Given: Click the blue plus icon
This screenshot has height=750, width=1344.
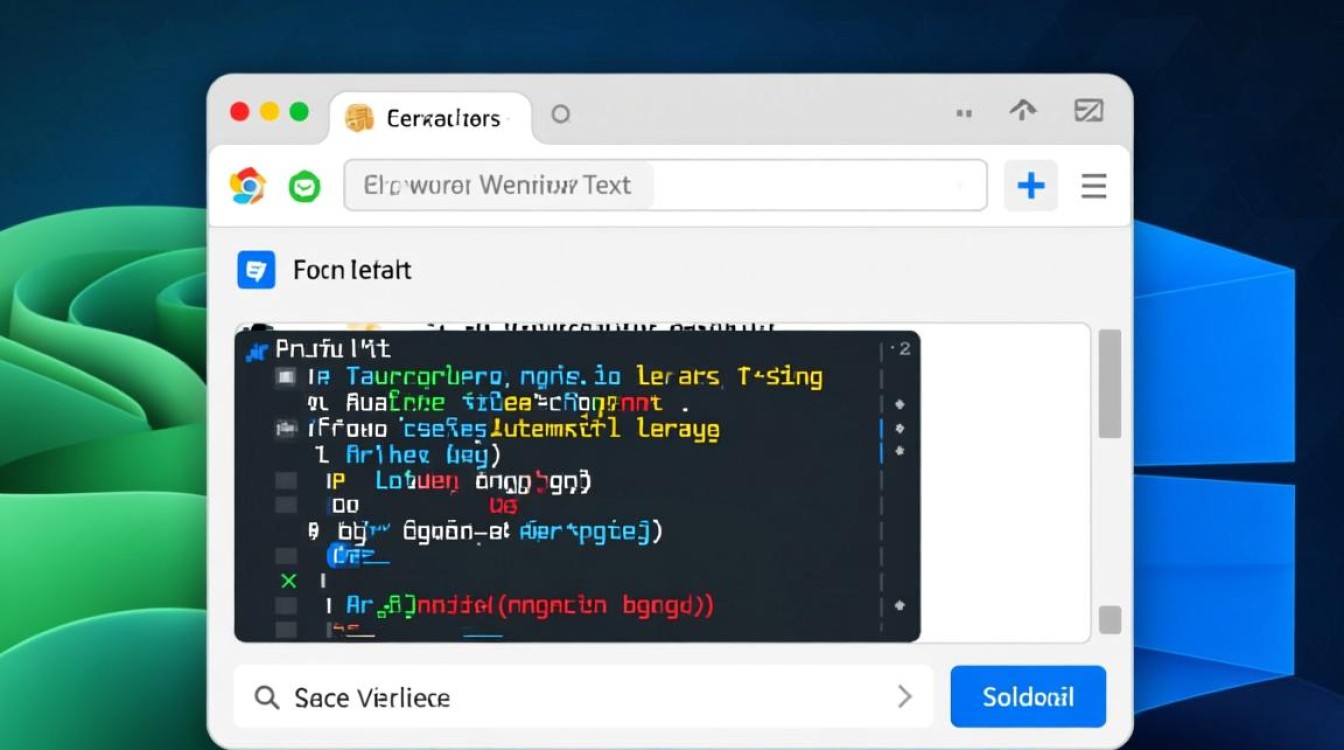Looking at the screenshot, I should [x=1030, y=185].
